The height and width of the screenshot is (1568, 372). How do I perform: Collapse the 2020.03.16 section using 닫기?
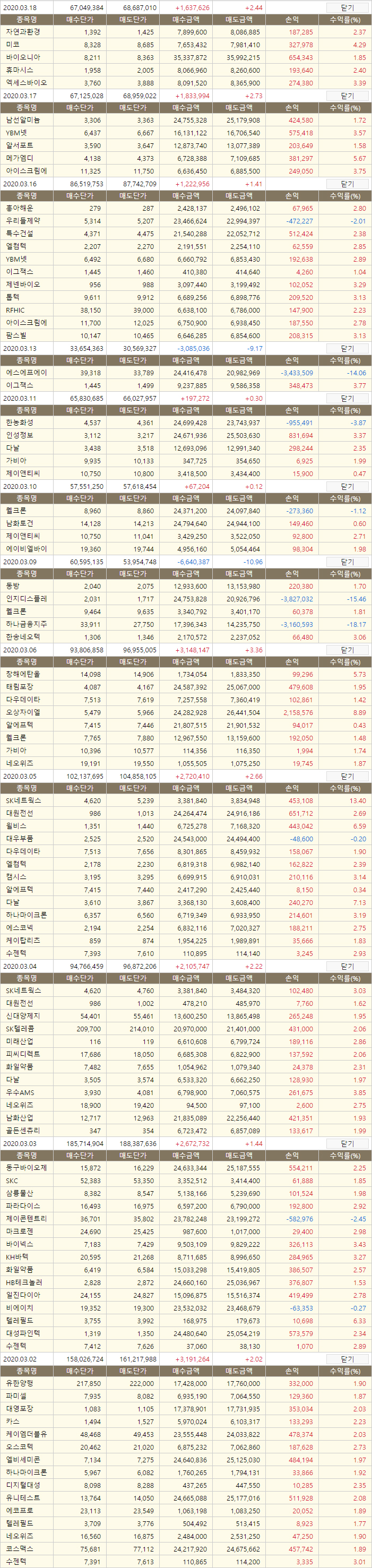(x=347, y=184)
